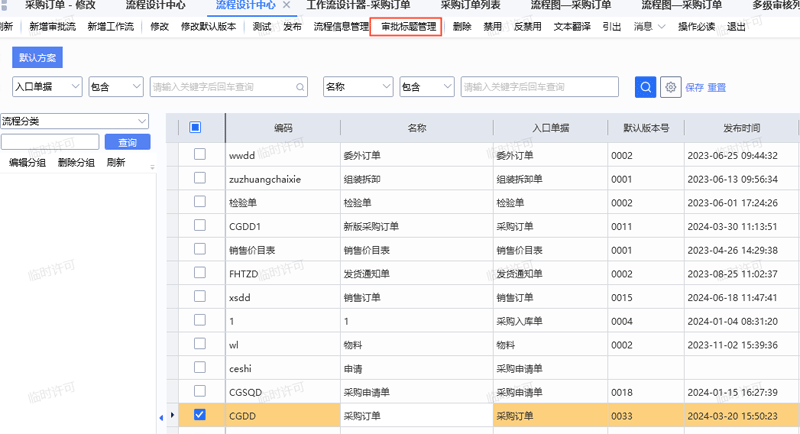
Task: Check the wwdd row checkbox
Action: [x=200, y=154]
